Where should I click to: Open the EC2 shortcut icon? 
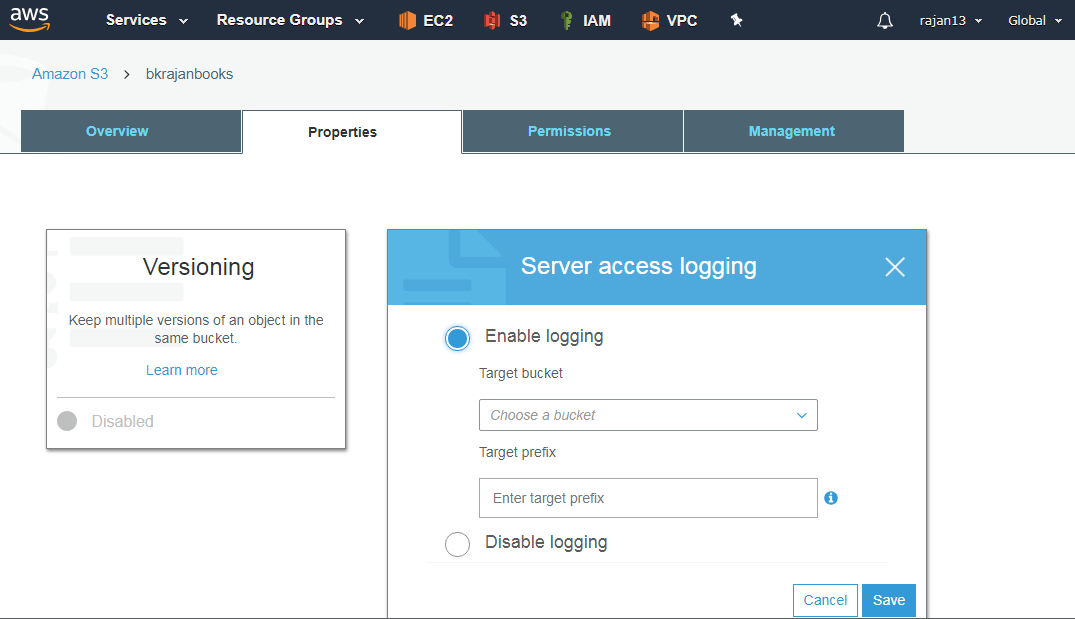(x=425, y=19)
